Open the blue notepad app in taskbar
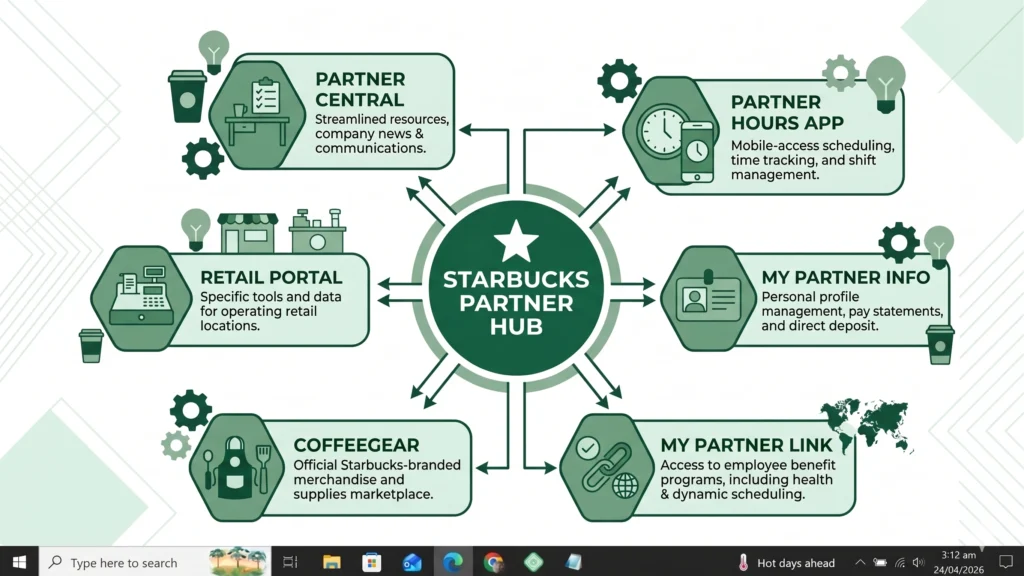The width and height of the screenshot is (1024, 576). click(x=573, y=562)
